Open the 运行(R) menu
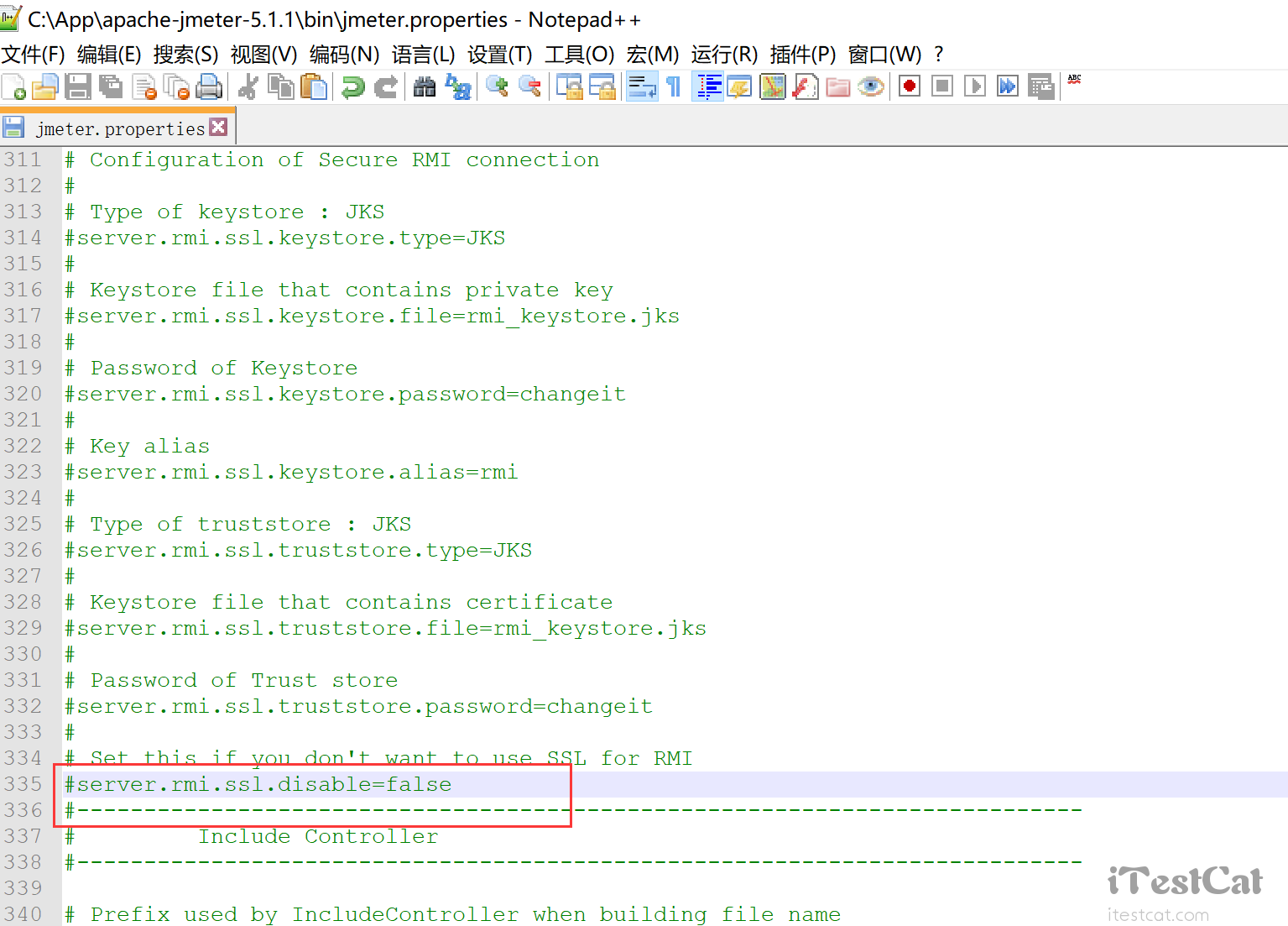This screenshot has height=926, width=1288. (724, 55)
